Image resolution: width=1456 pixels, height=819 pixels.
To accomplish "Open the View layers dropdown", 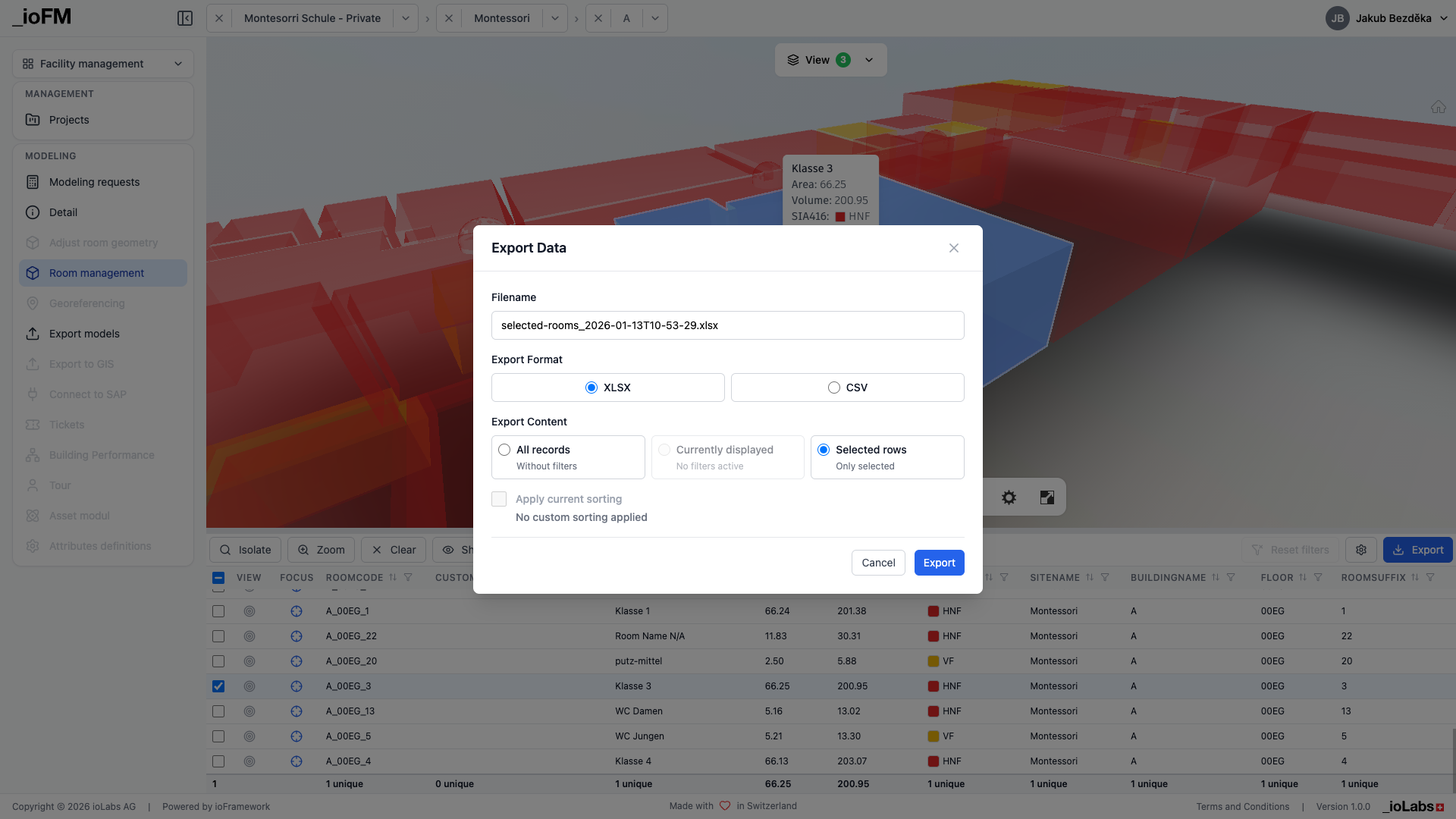I will (x=830, y=60).
